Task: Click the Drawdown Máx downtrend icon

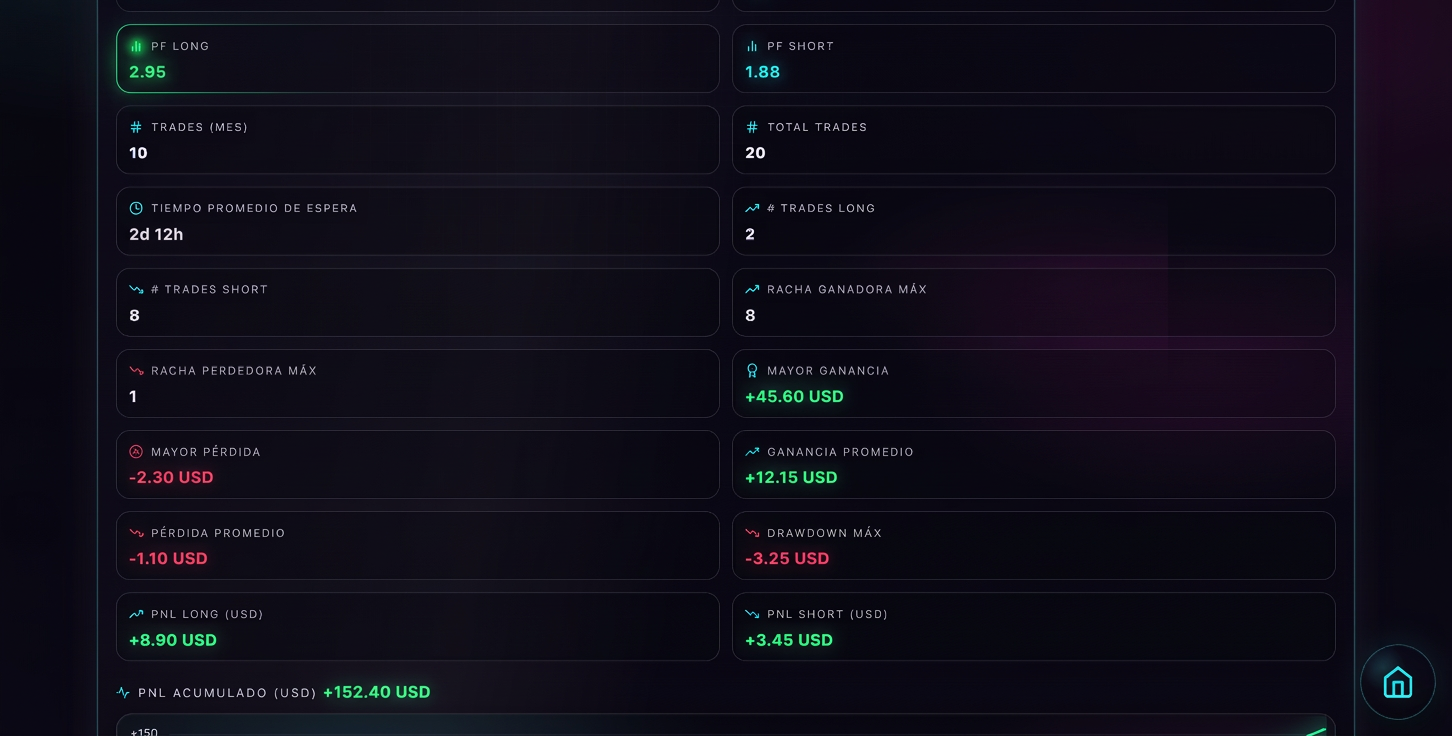Action: coord(752,533)
